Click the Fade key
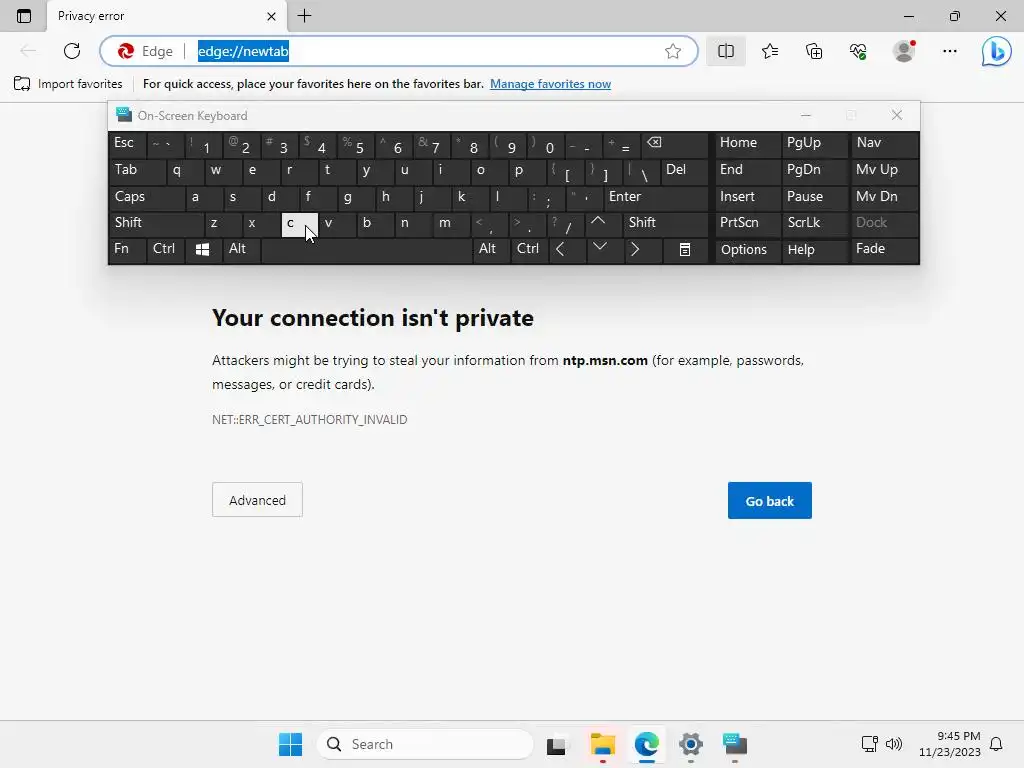Image resolution: width=1024 pixels, height=768 pixels. pos(884,249)
